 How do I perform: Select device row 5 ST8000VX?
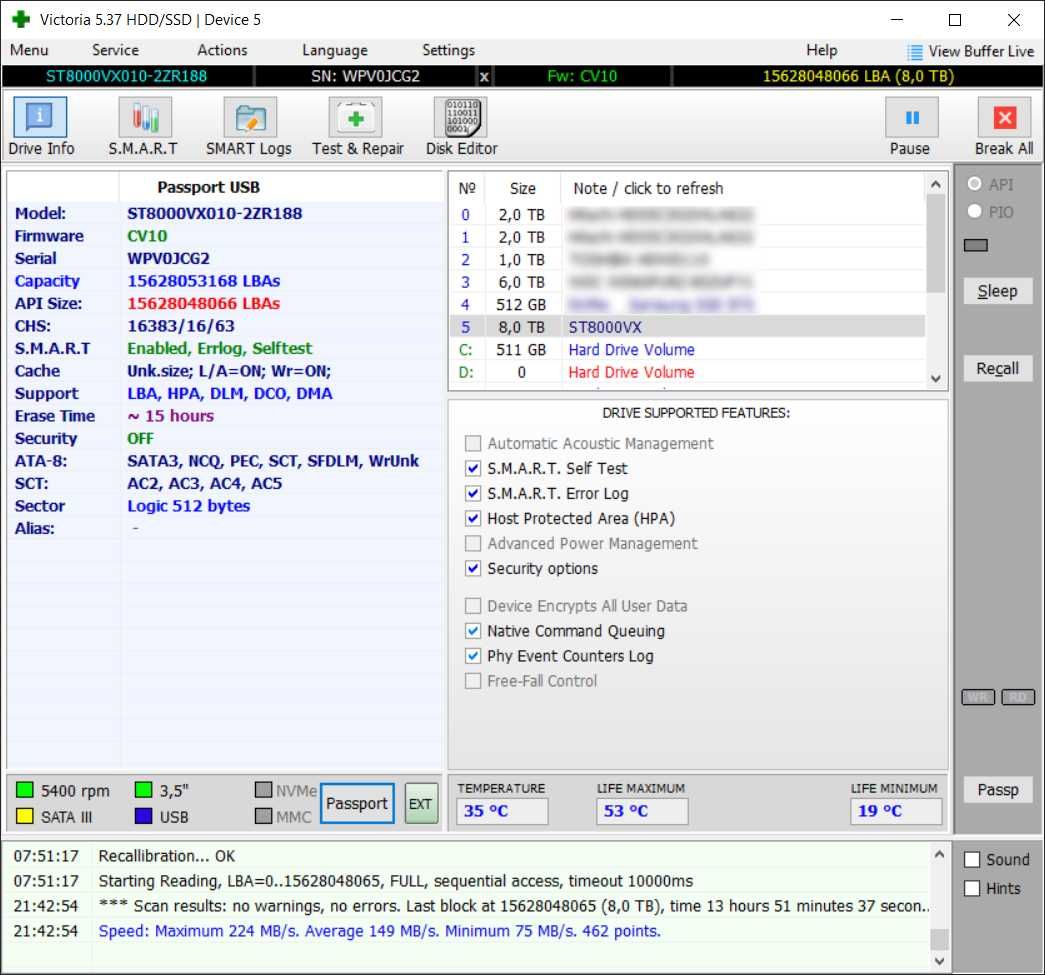pyautogui.click(x=688, y=327)
